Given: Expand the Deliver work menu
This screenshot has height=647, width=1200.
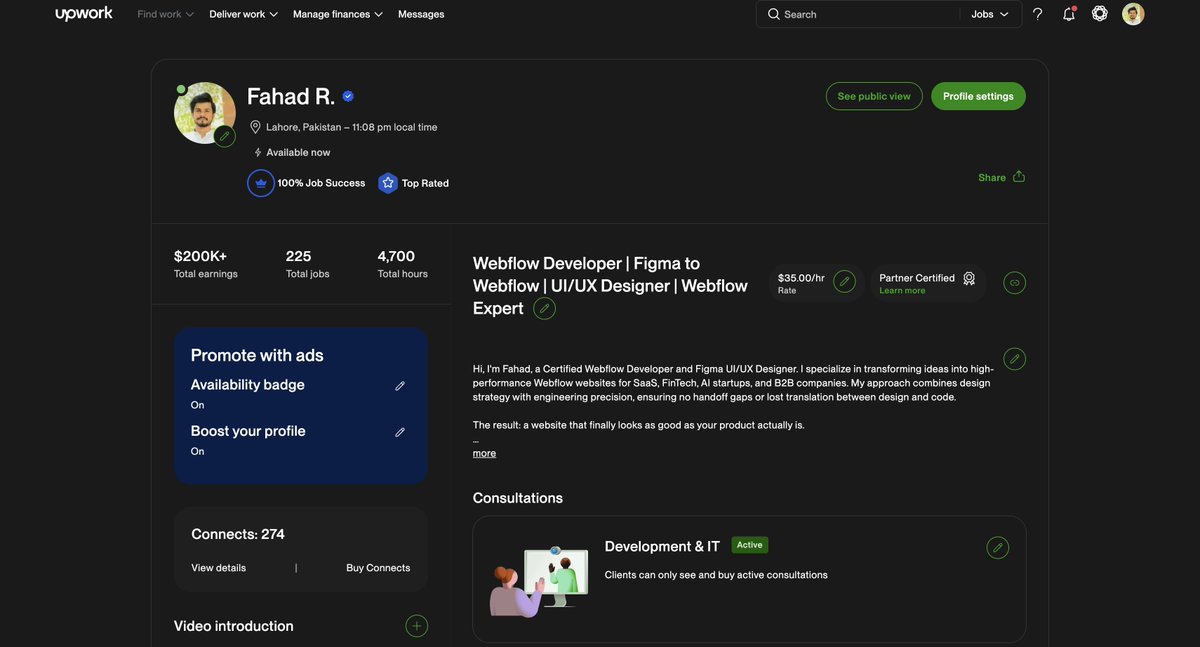Looking at the screenshot, I should 244,14.
